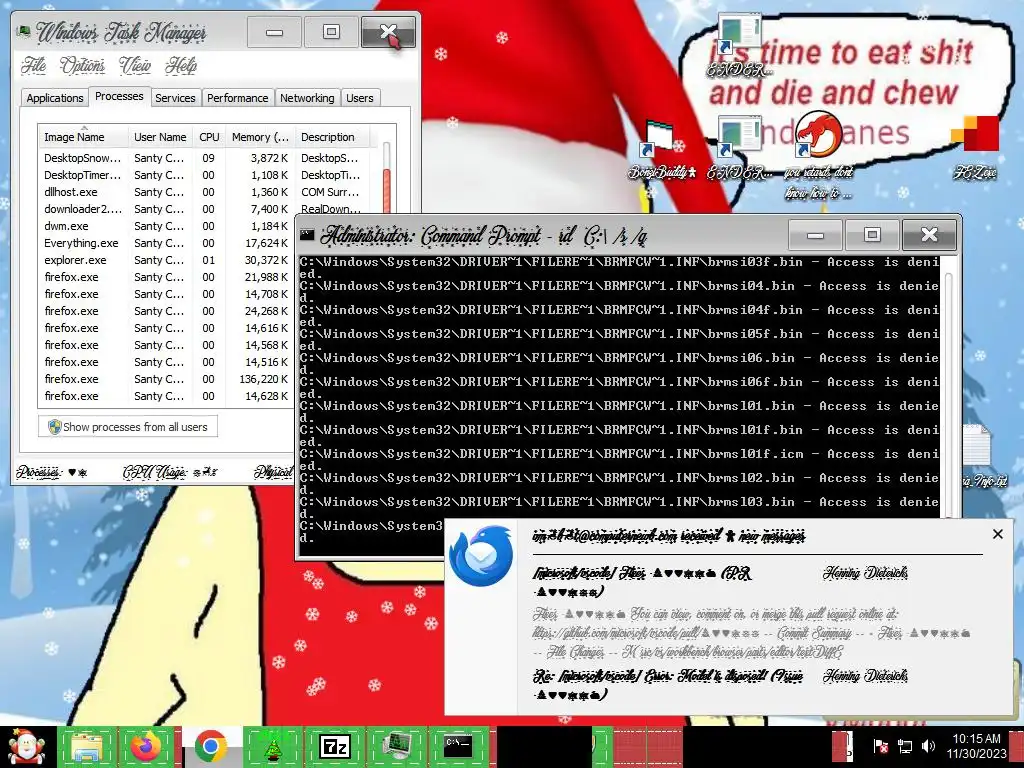Switch to the Applications tab
The width and height of the screenshot is (1024, 768).
55,98
